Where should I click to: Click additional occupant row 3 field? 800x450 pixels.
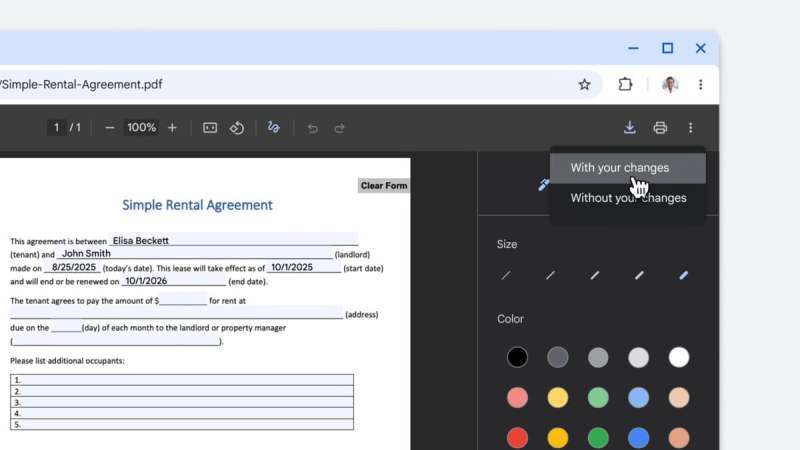pos(182,402)
